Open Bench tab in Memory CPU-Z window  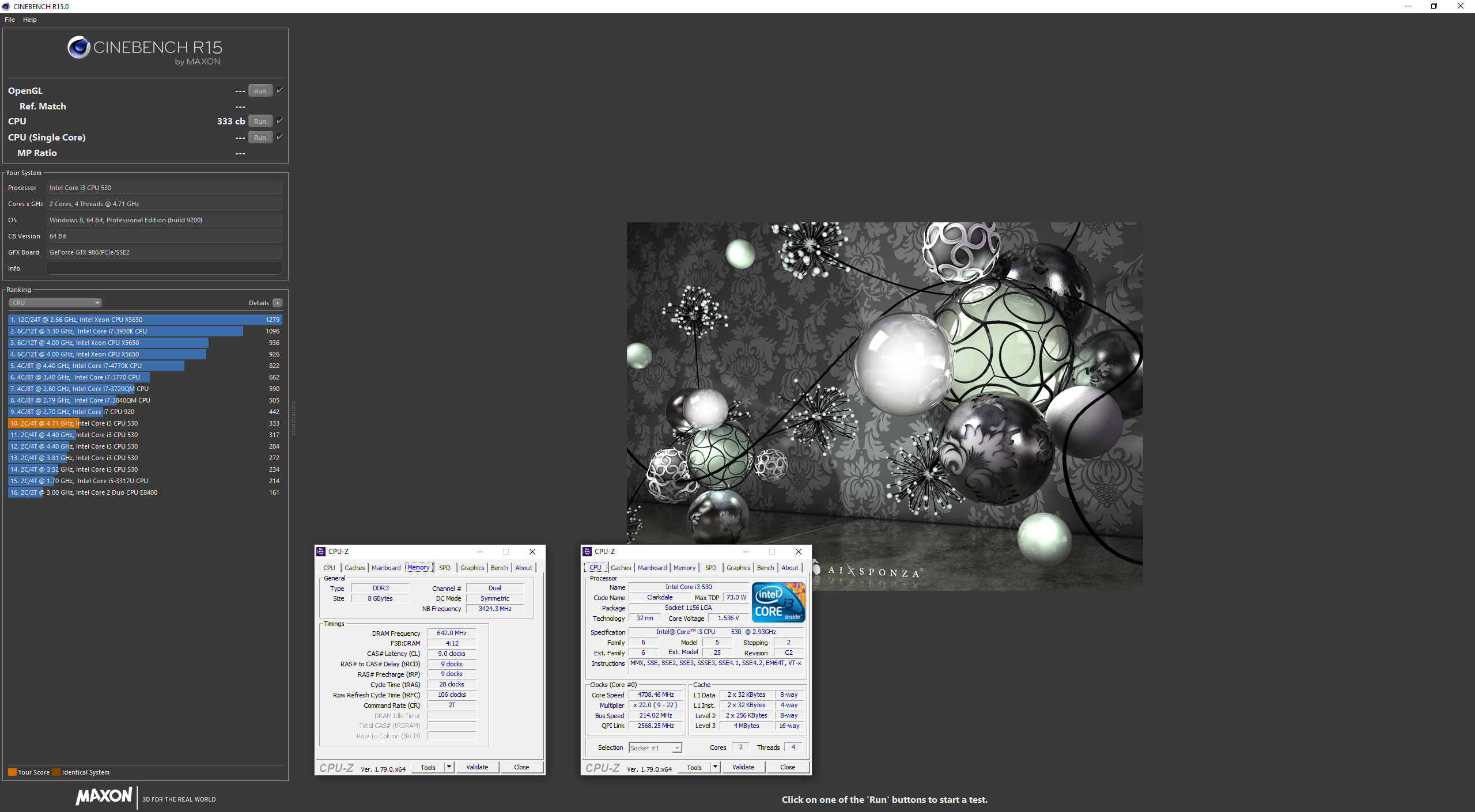(x=500, y=568)
